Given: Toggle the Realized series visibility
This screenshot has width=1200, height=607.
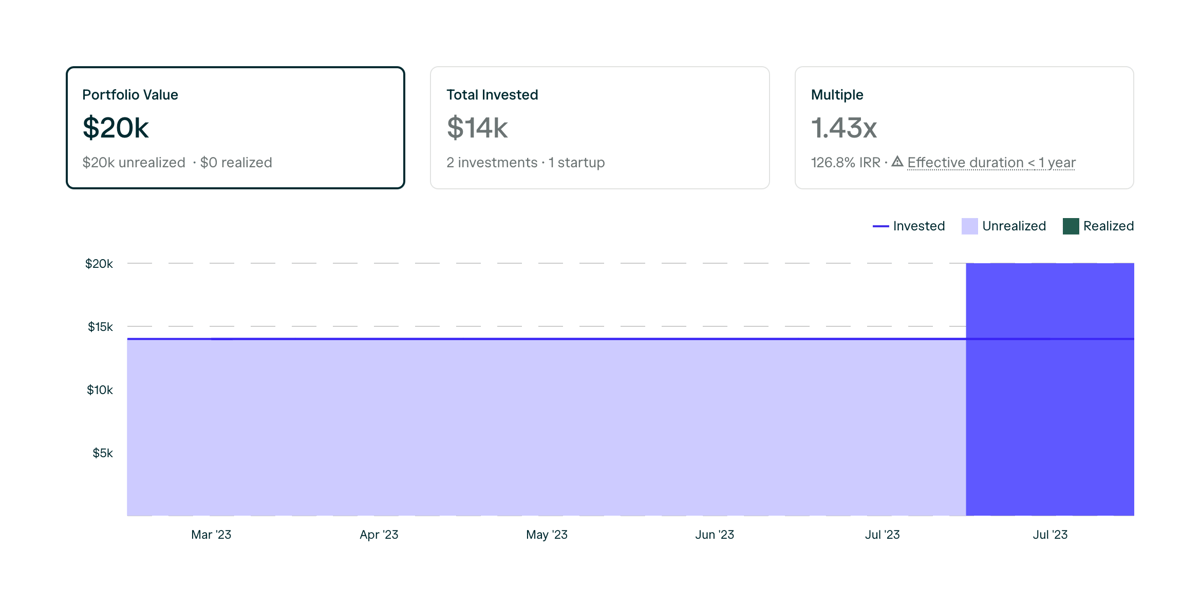Looking at the screenshot, I should click(1098, 226).
